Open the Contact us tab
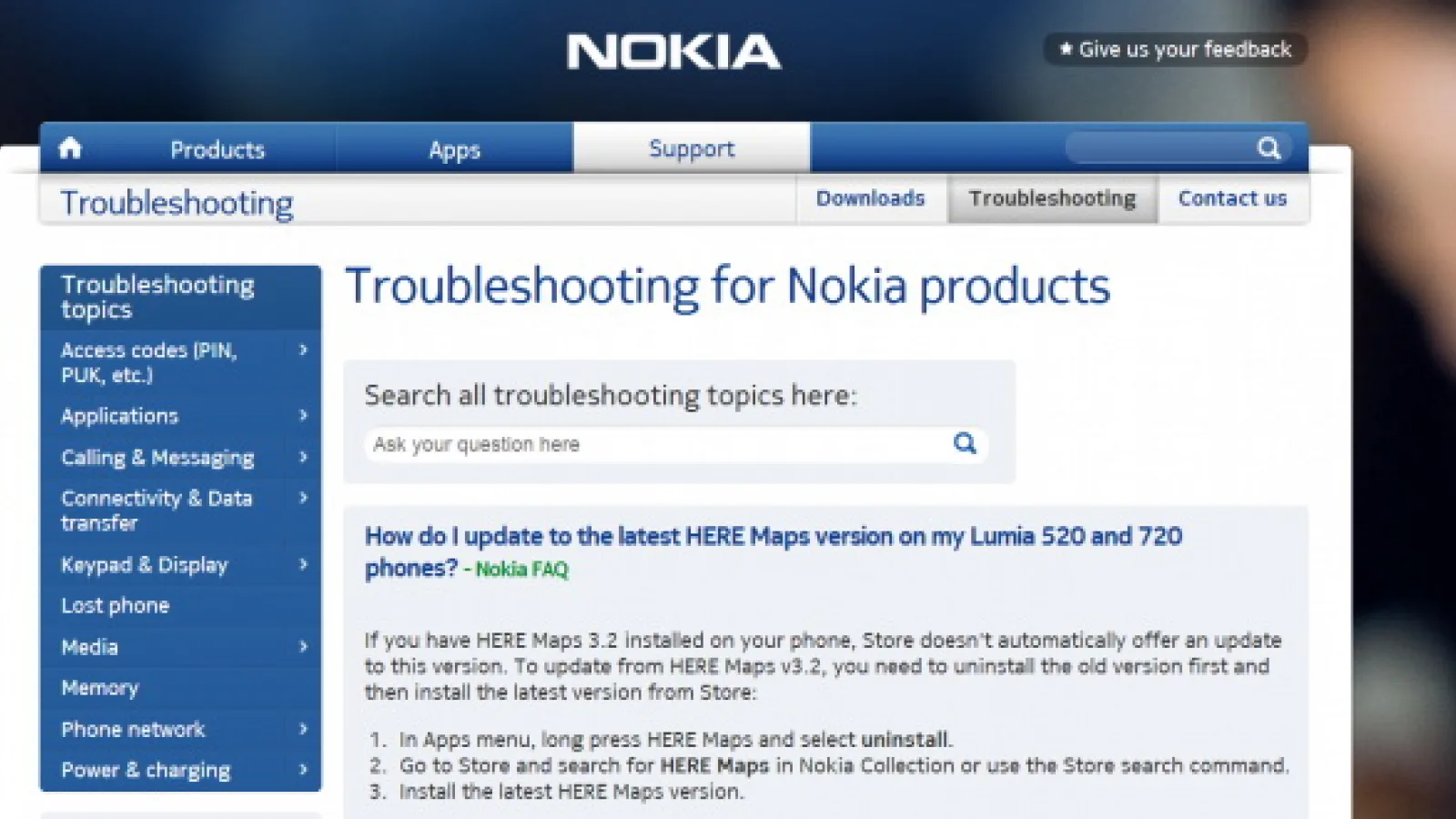1456x819 pixels. pos(1233,198)
